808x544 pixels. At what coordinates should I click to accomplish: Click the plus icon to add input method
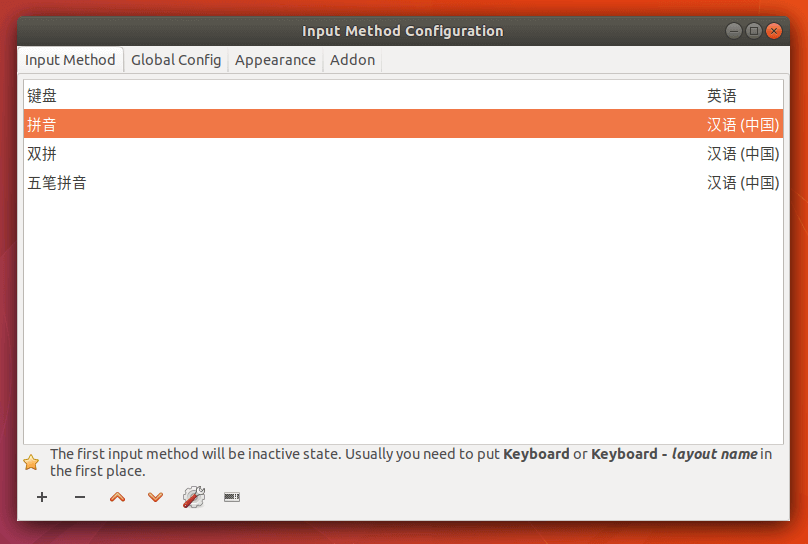pyautogui.click(x=42, y=497)
